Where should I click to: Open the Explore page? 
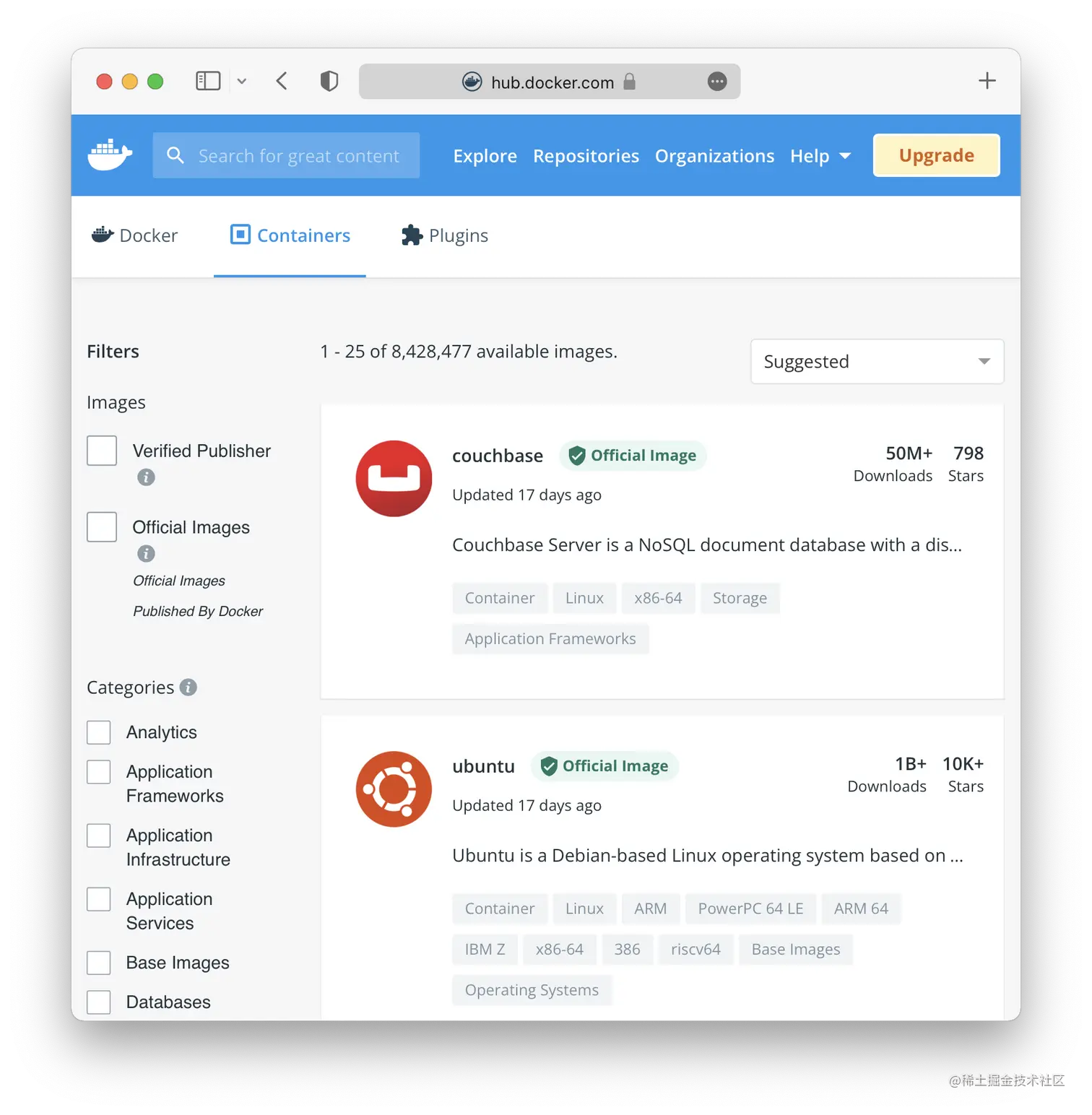[x=485, y=156]
